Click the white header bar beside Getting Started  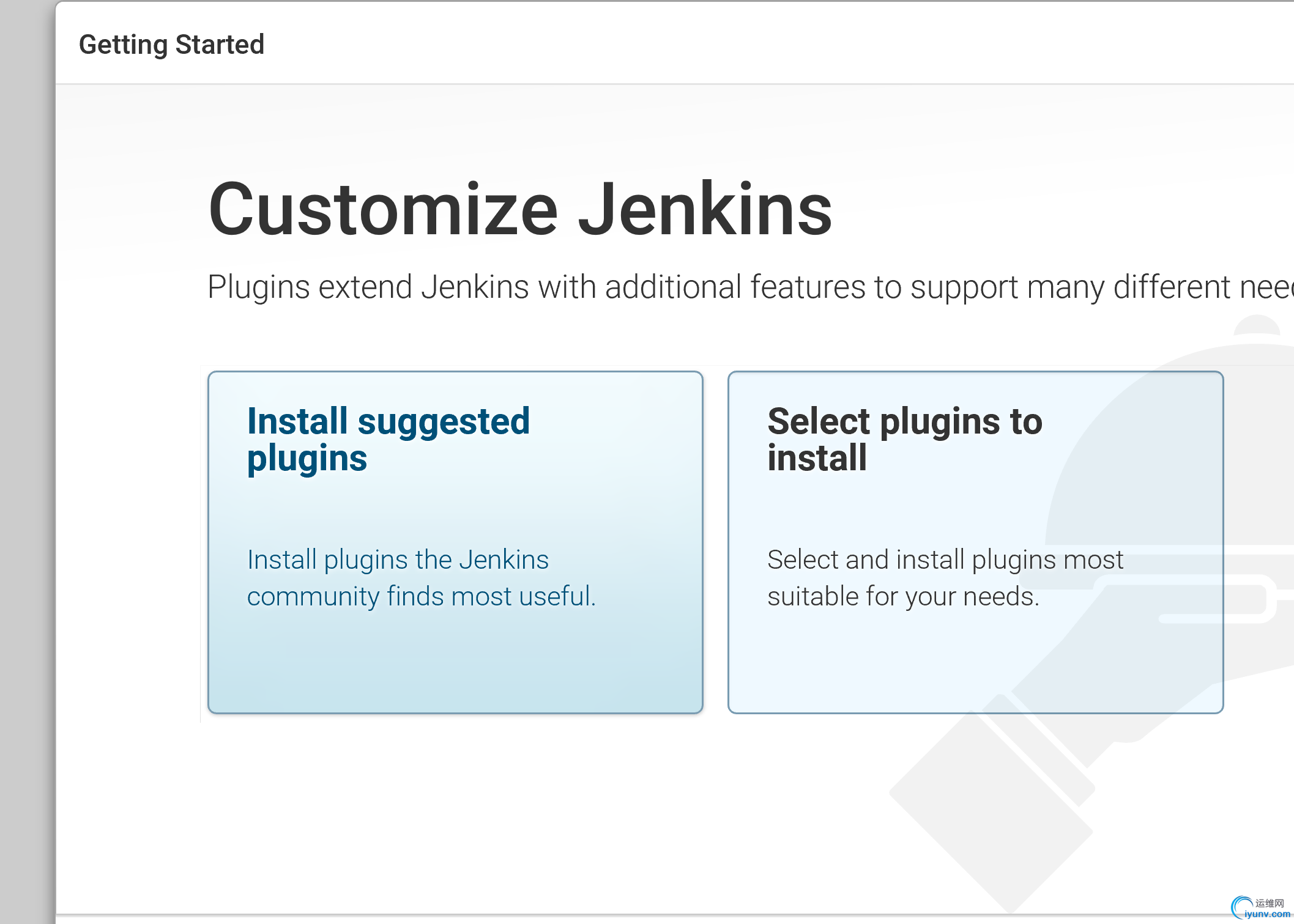tap(734, 43)
